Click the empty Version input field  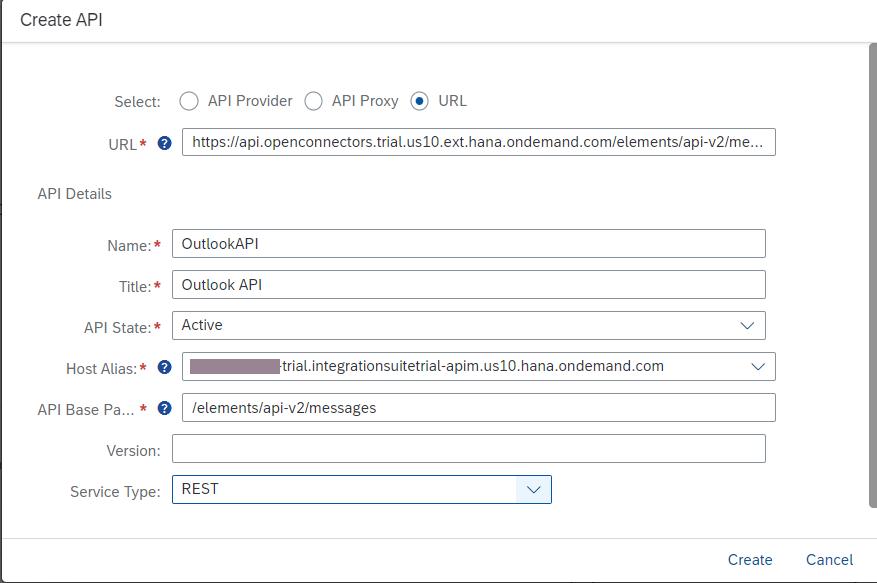point(468,448)
